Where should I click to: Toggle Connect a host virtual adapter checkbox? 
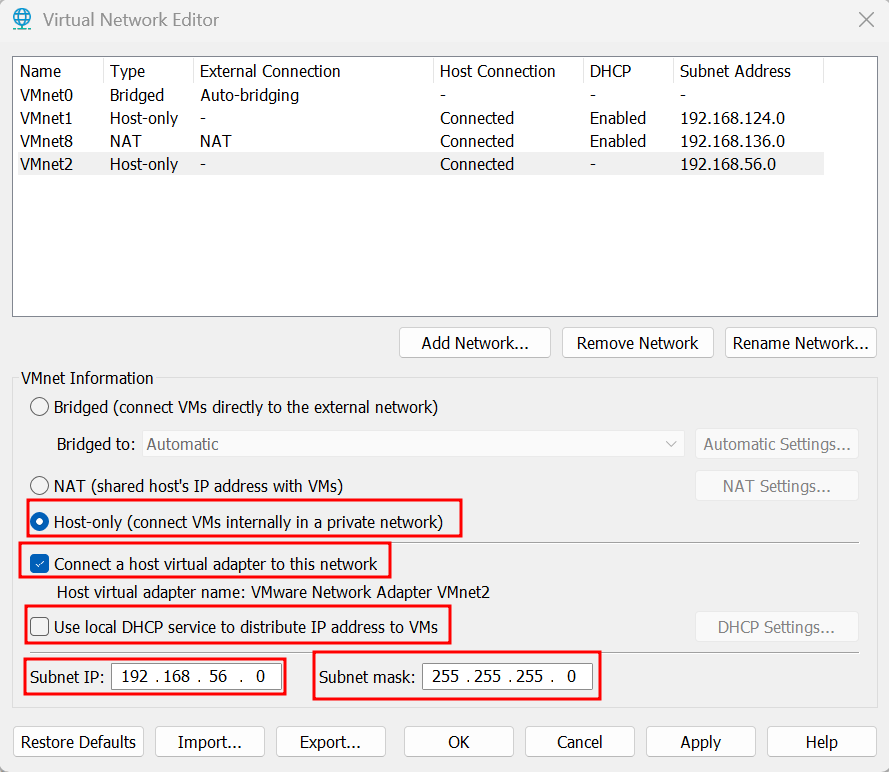(x=39, y=564)
